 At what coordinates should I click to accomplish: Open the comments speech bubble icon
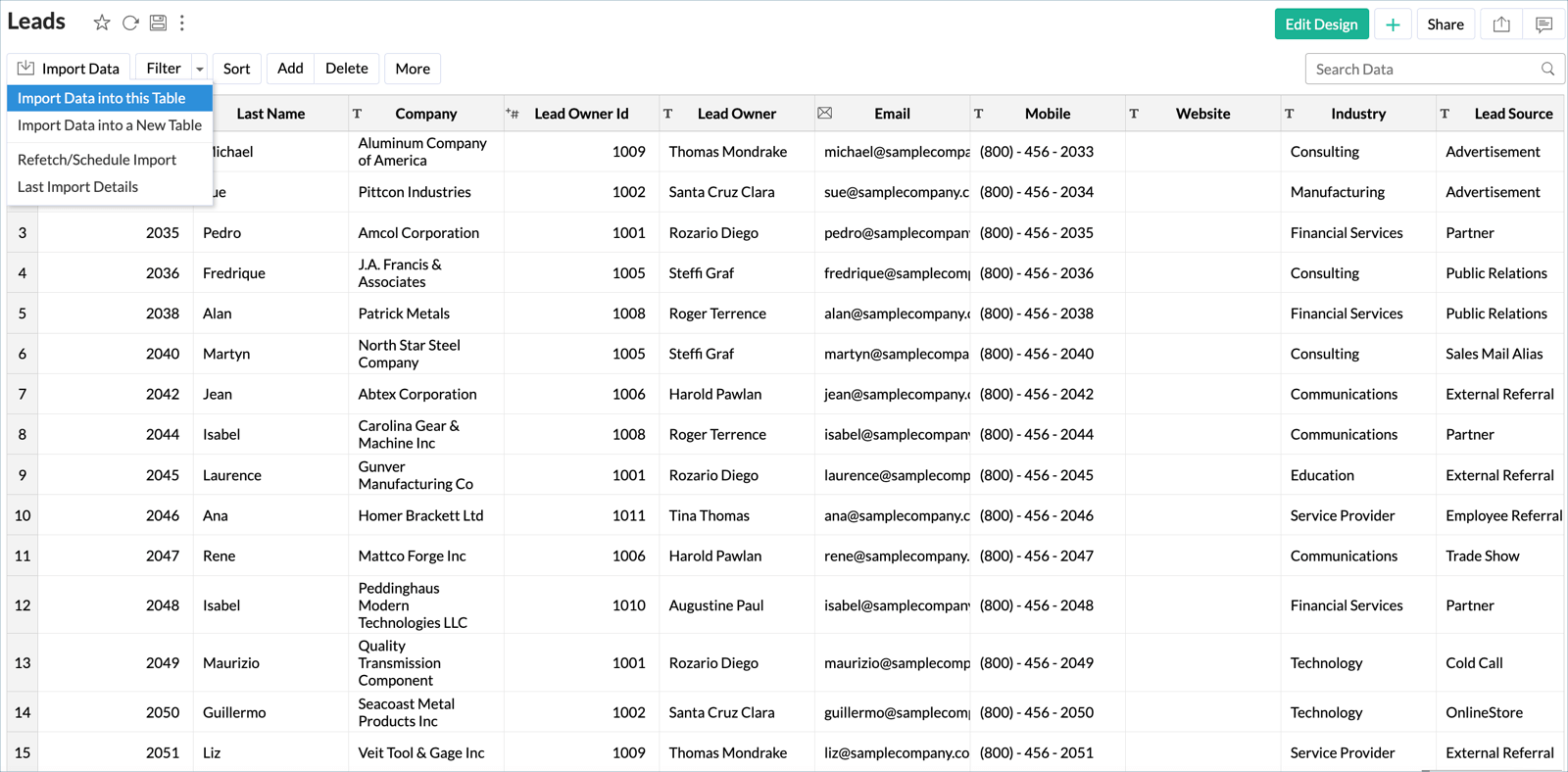1543,24
